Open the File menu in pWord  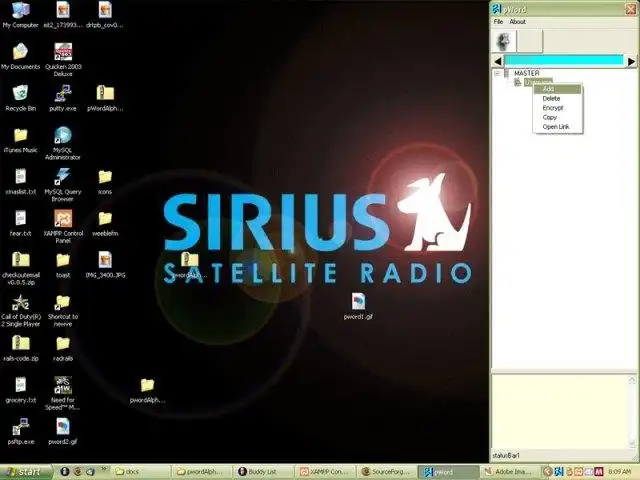498,22
